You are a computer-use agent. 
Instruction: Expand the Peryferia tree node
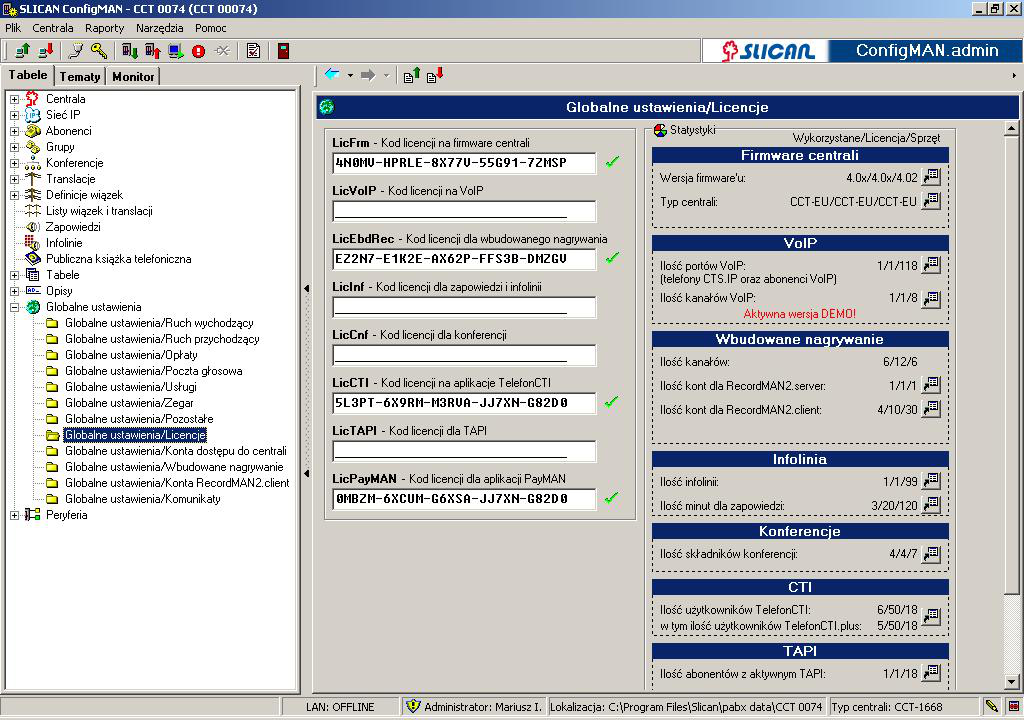click(x=14, y=515)
